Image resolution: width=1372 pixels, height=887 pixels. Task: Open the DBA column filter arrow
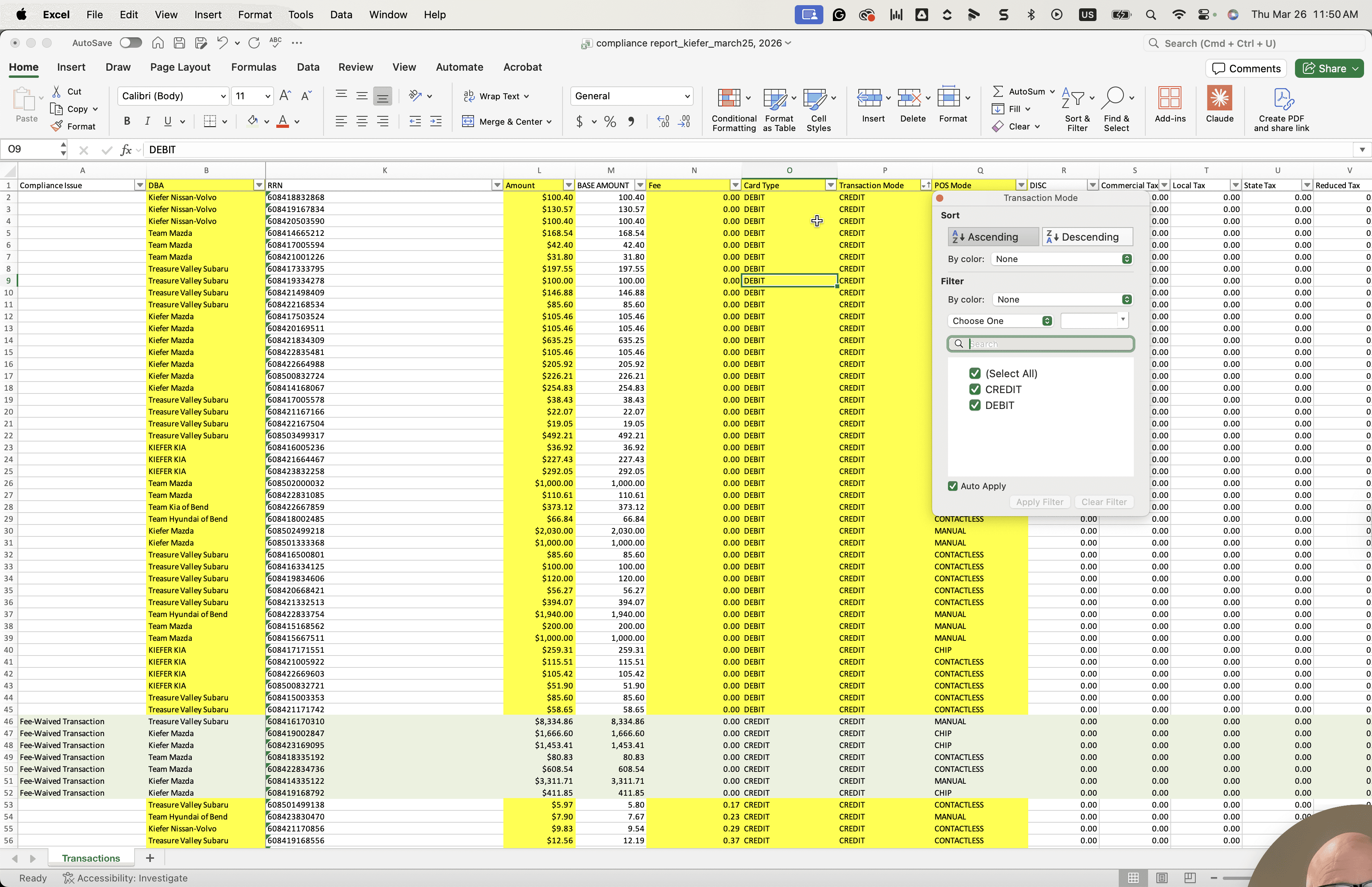pyautogui.click(x=258, y=185)
